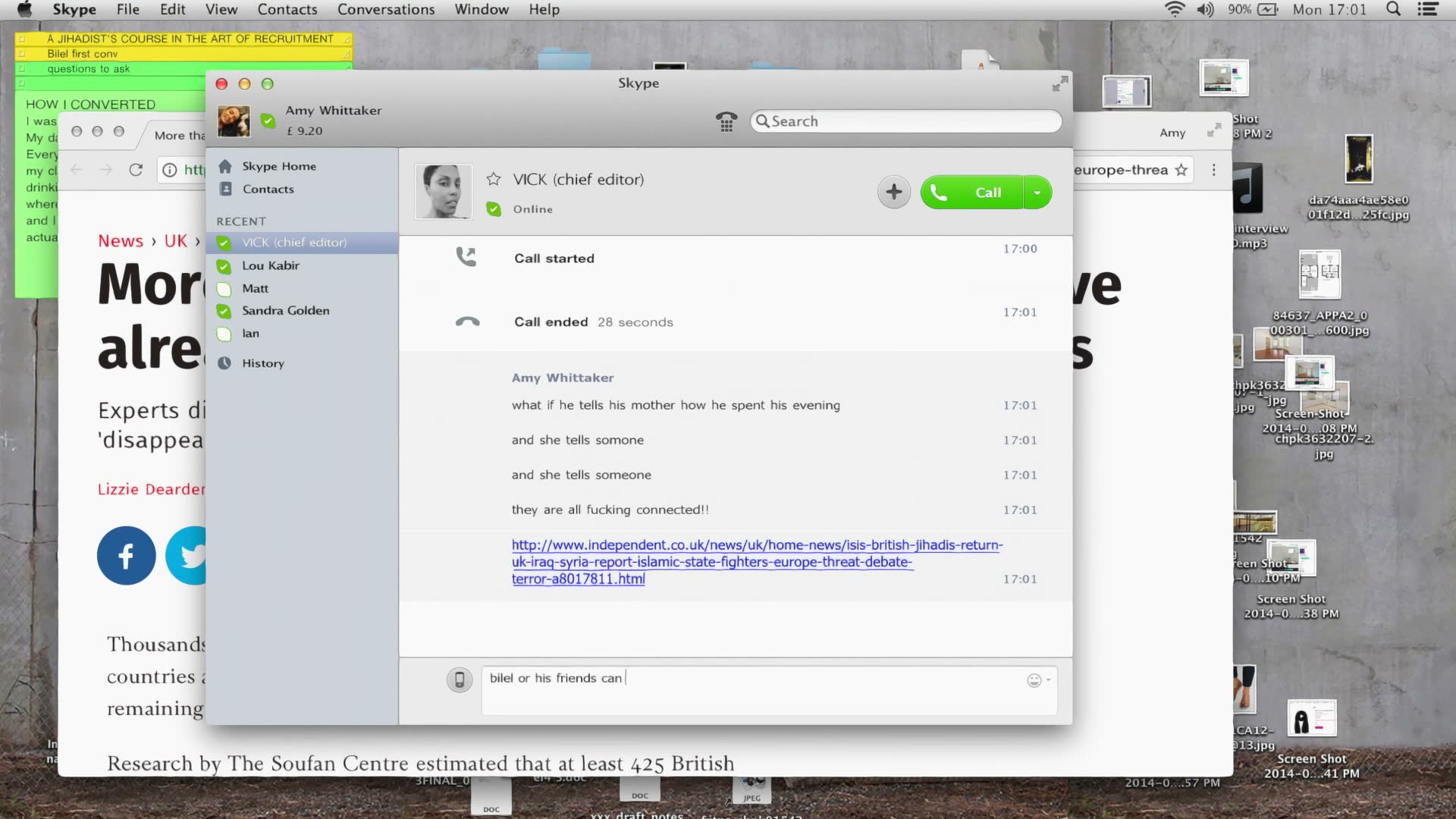Click Sandra Golden's status indicator
1456x819 pixels.
224,311
